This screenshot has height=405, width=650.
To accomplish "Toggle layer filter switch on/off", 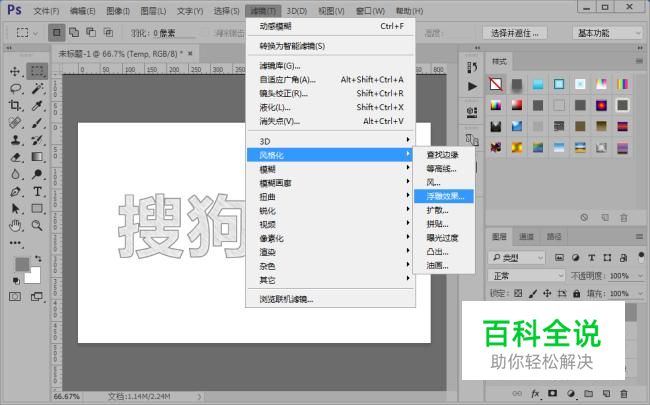I will pyautogui.click(x=641, y=257).
